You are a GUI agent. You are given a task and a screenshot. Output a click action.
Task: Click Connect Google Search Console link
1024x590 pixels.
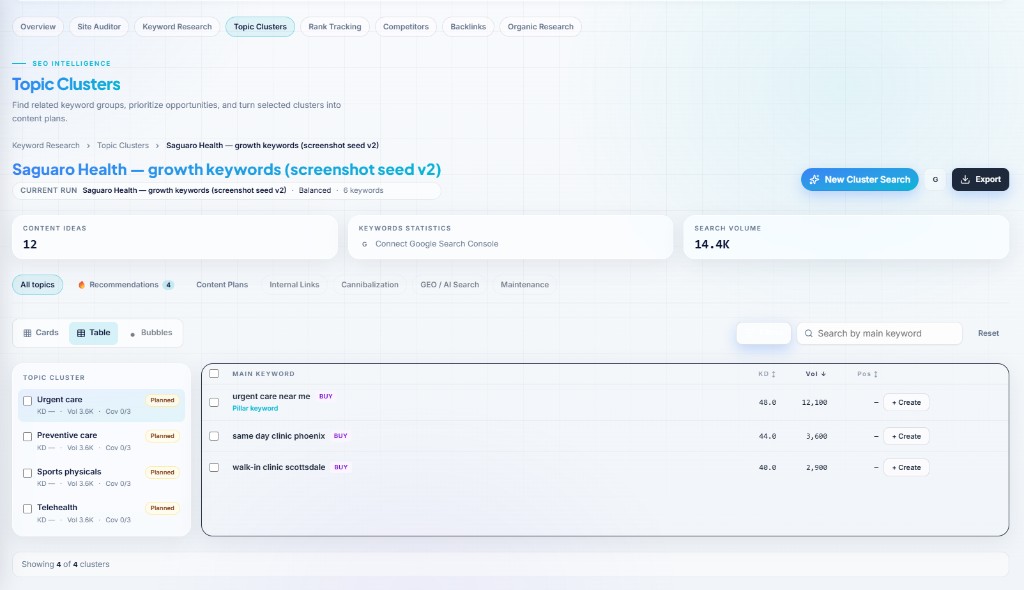tap(436, 244)
